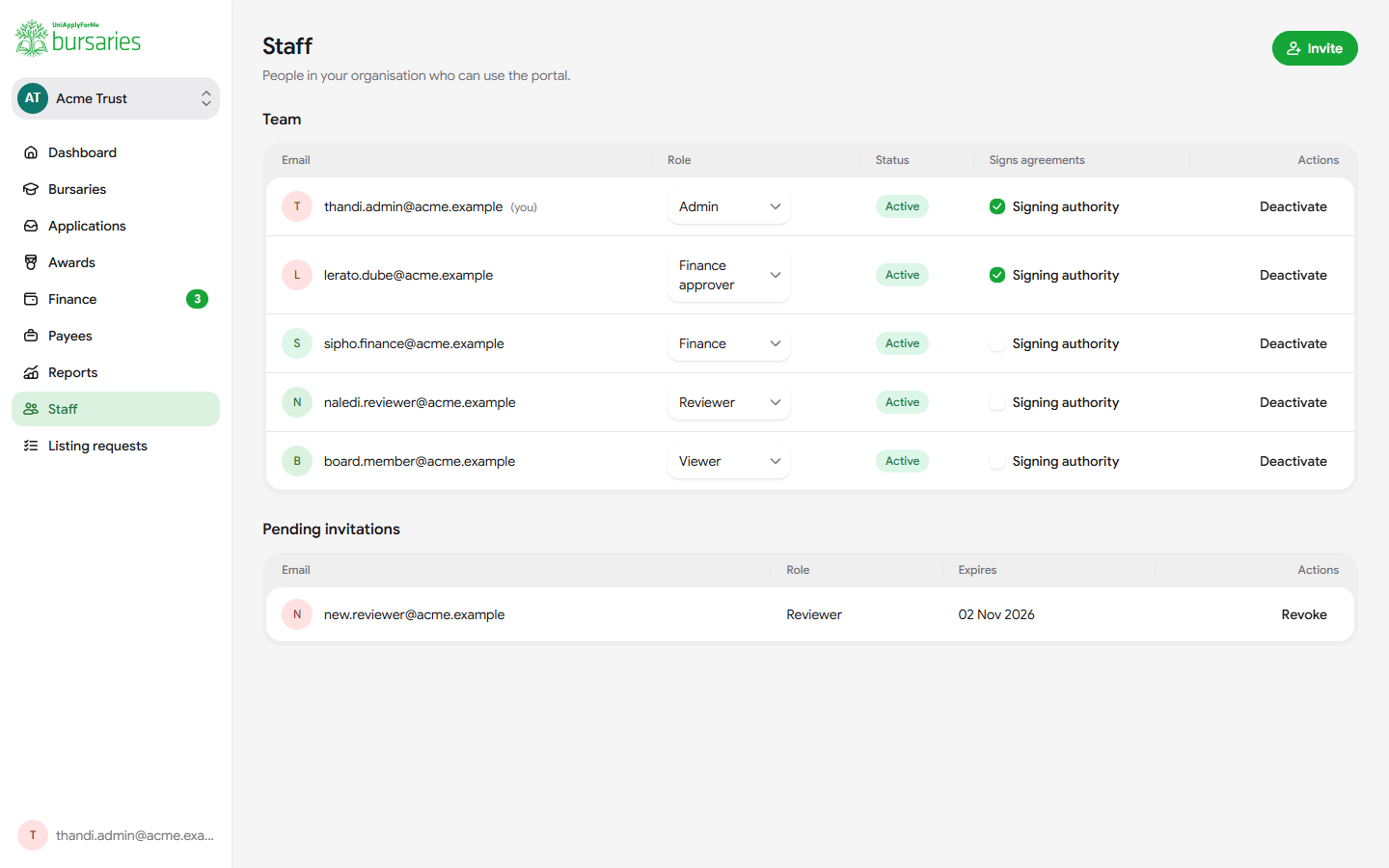Open sipho.finance's Finance role dropdown

tap(729, 343)
